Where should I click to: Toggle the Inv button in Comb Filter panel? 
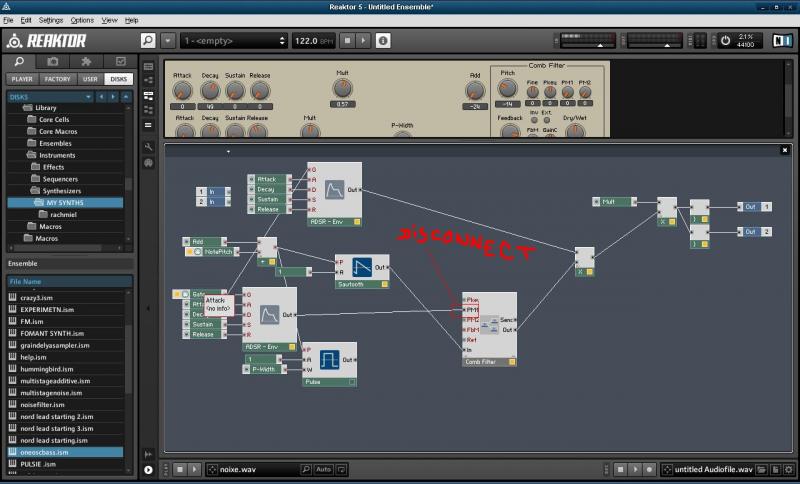534,120
